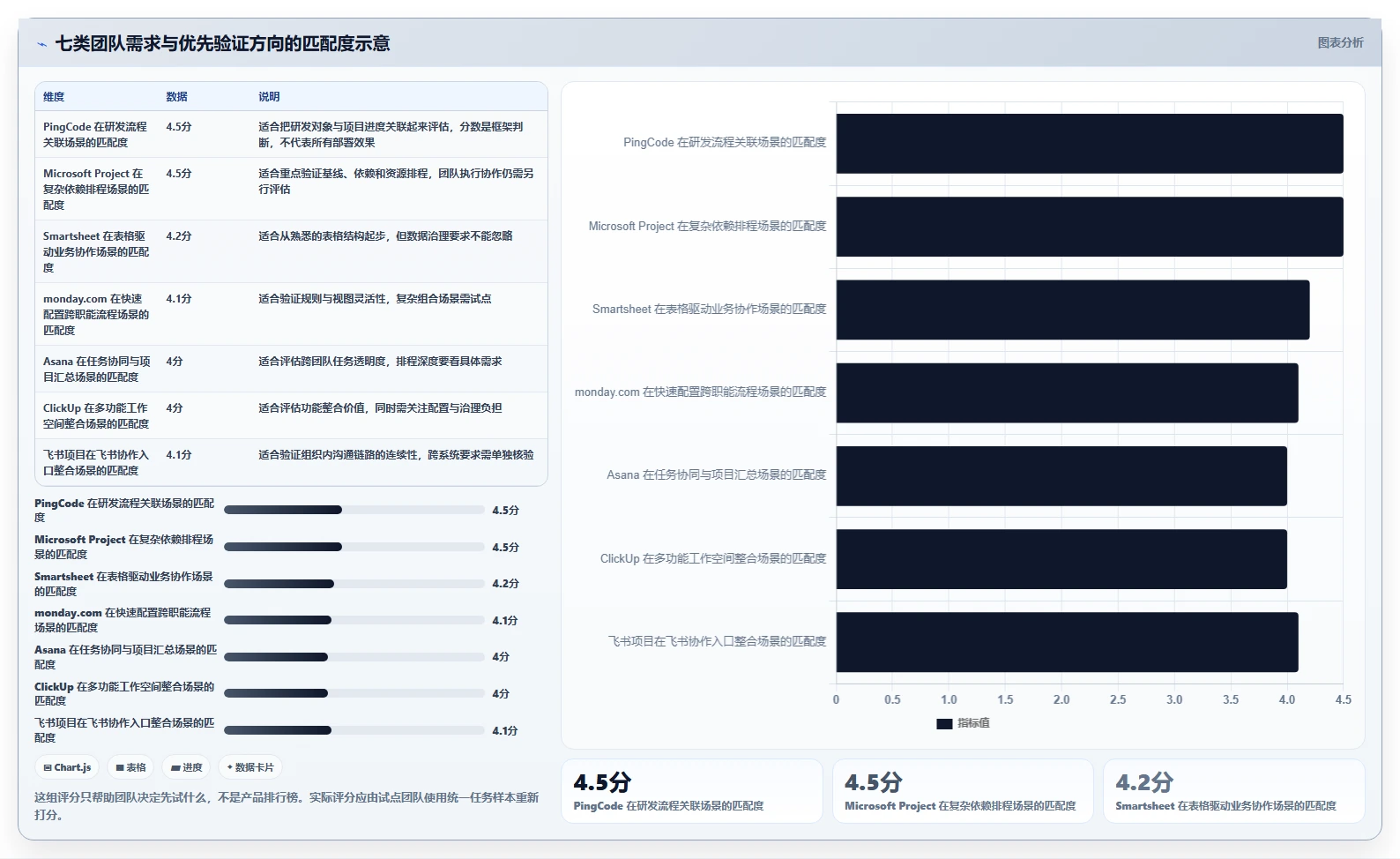Viewport: 1400px width, 859px height.
Task: Click the ClickUp progress bar
Action: 354,693
